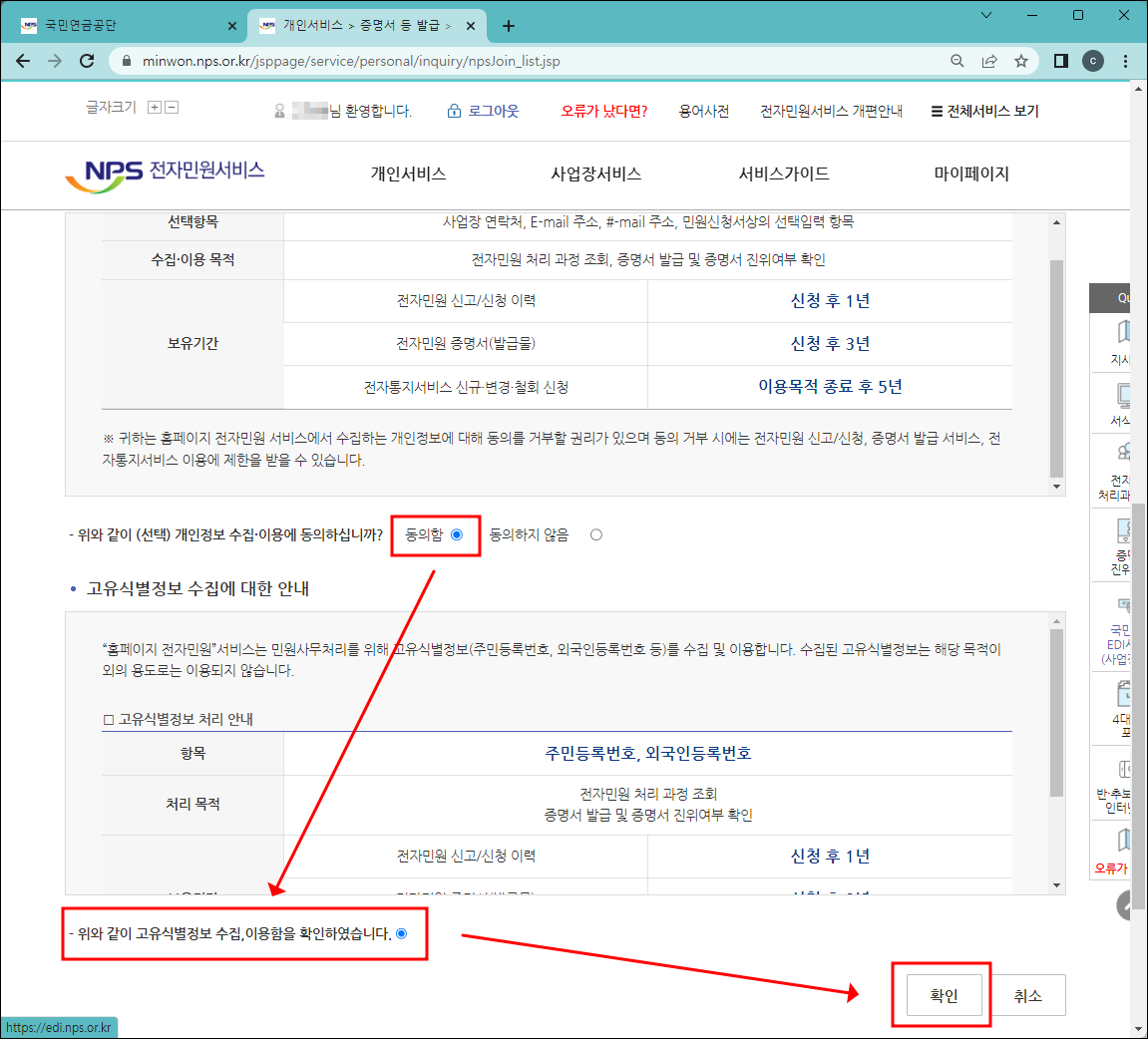1148x1039 pixels.
Task: Click the 용어사전 link
Action: coord(703,111)
